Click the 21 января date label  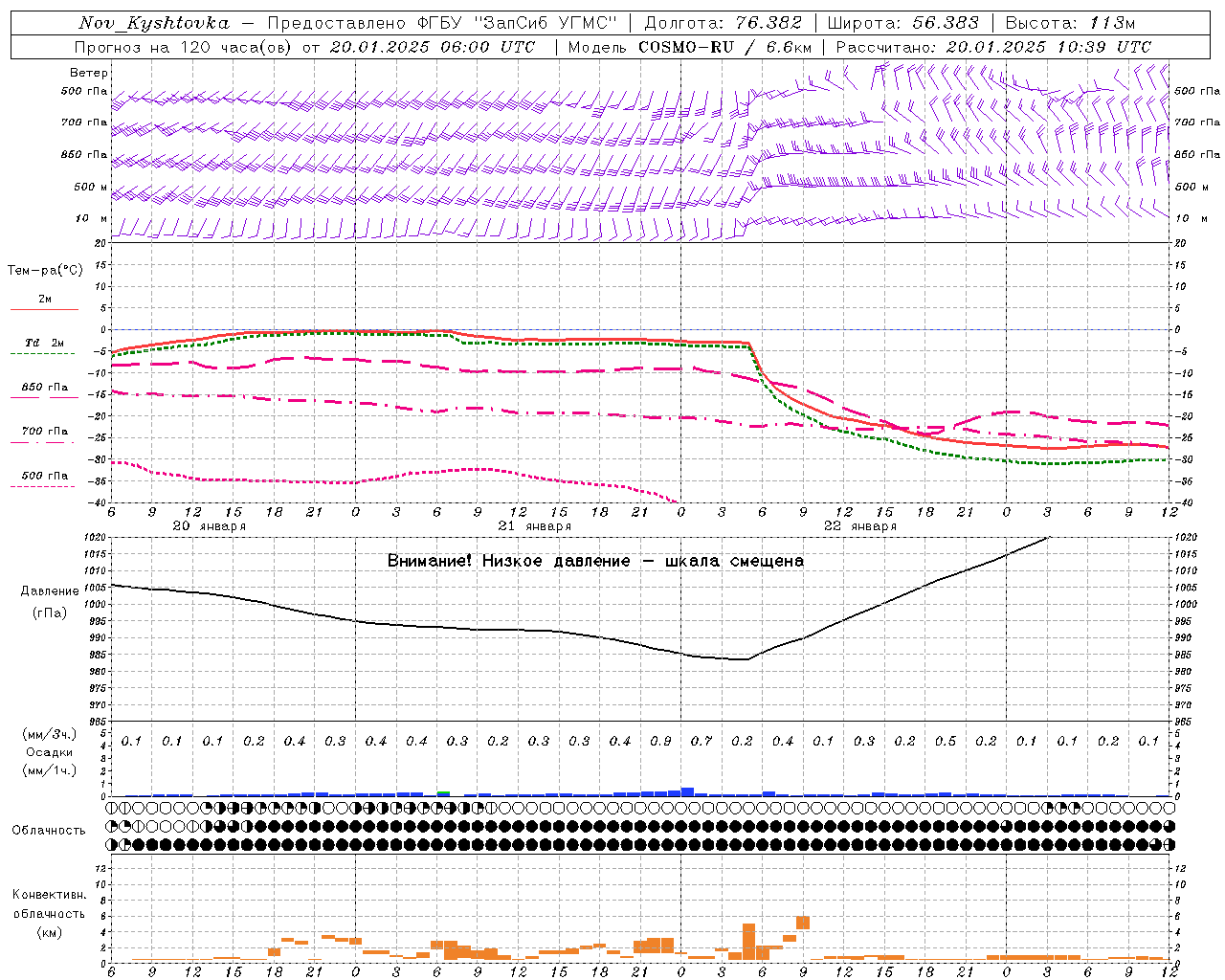pos(534,526)
